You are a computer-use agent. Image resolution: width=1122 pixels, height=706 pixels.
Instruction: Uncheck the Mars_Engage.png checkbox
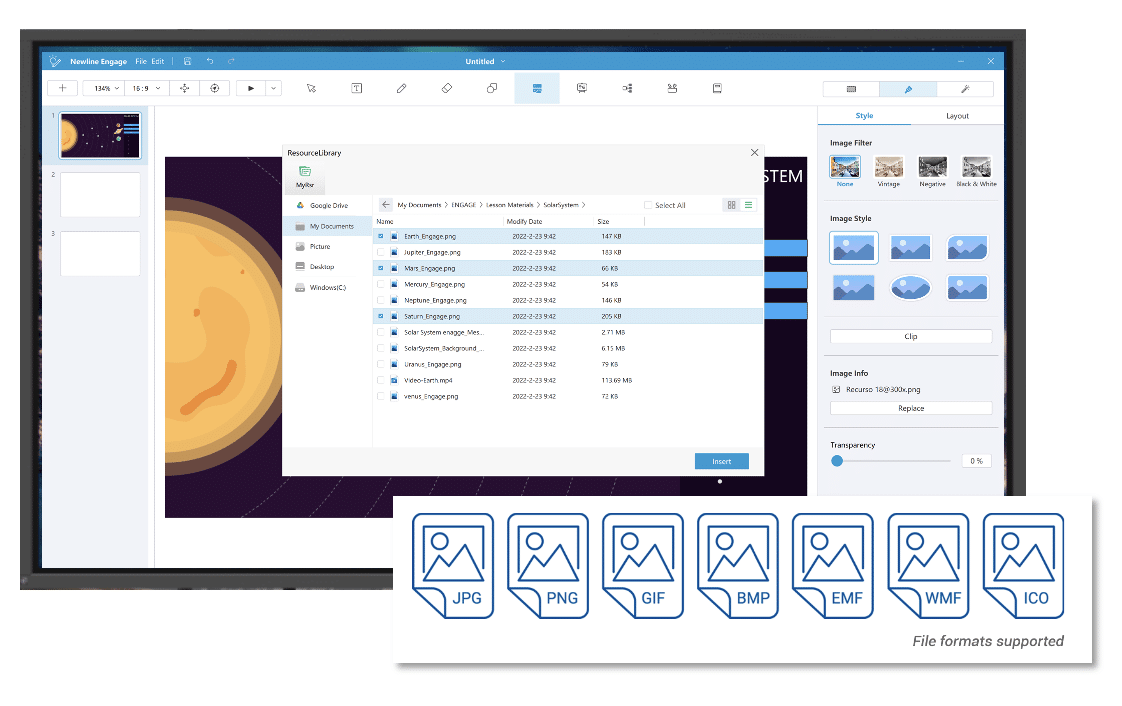coord(381,268)
